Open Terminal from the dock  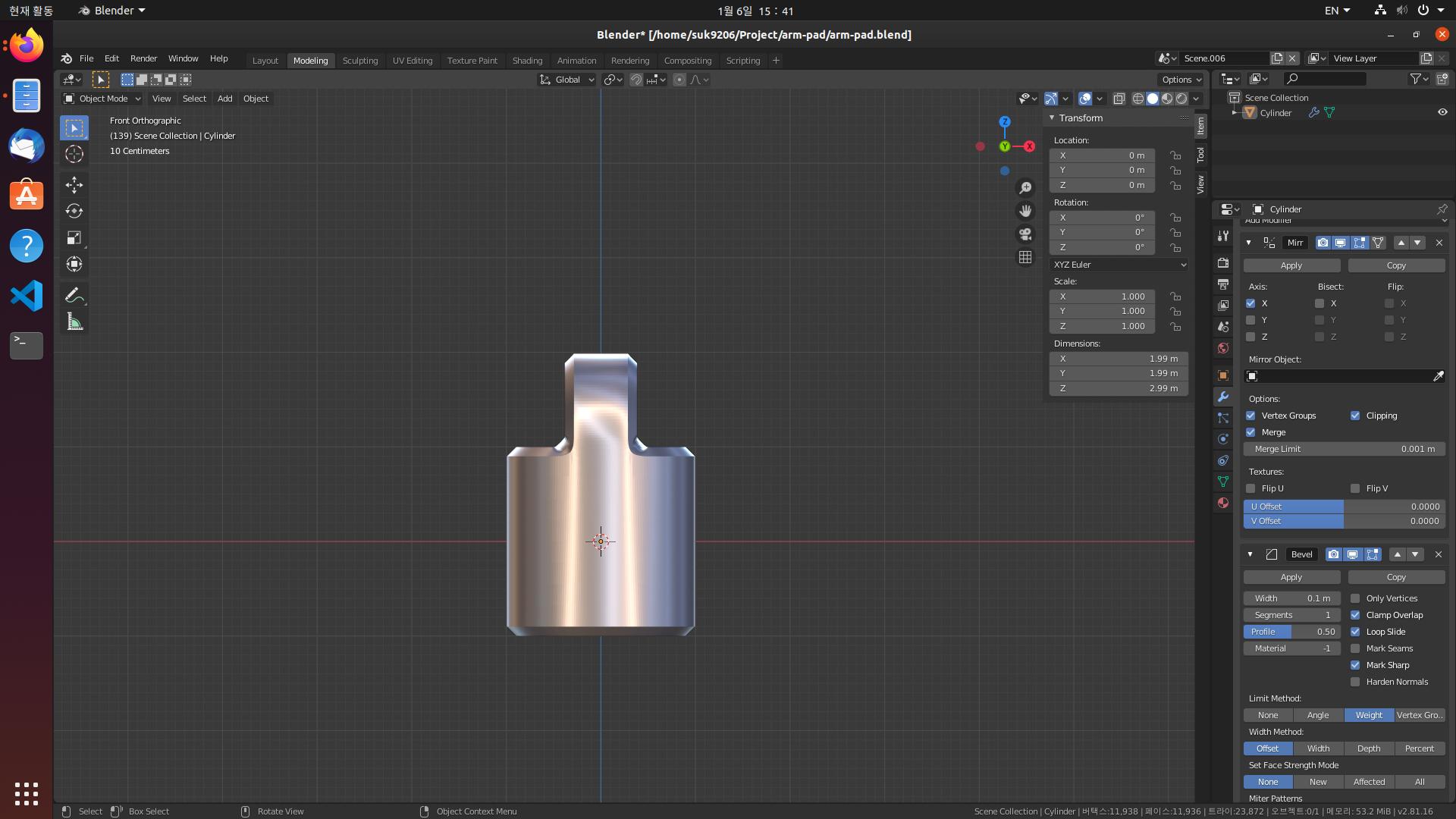(27, 346)
